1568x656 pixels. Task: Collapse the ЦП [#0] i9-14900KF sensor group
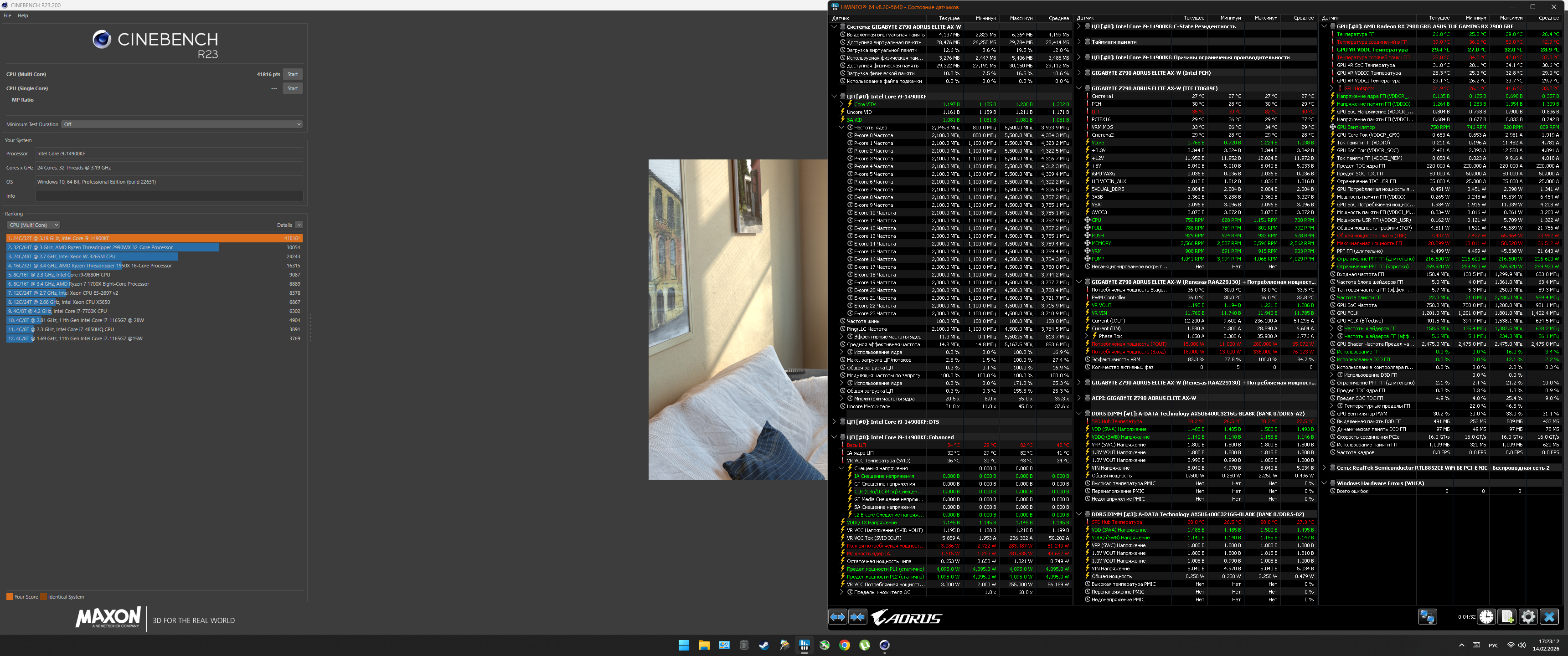point(835,96)
